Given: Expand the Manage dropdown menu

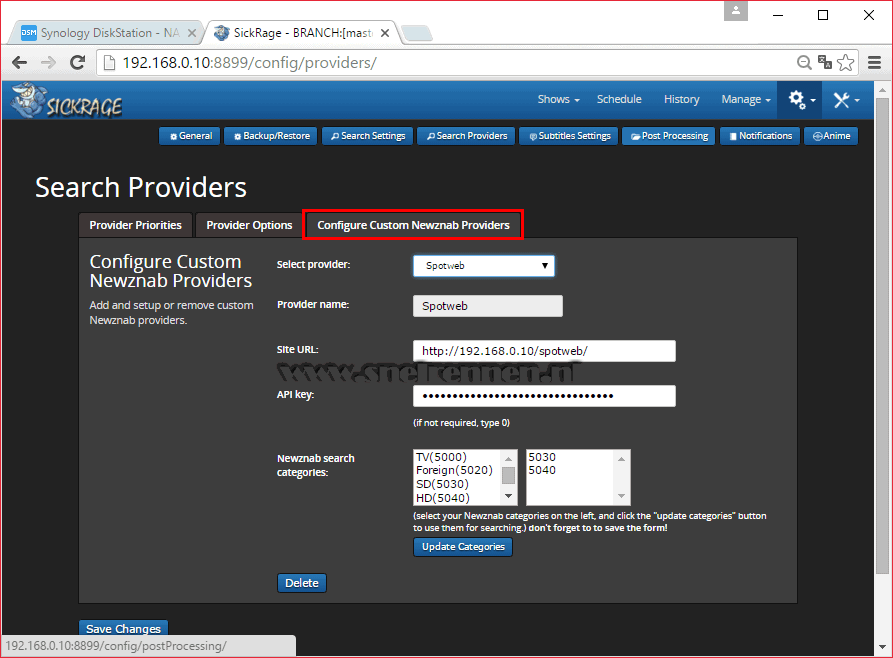Looking at the screenshot, I should [745, 99].
